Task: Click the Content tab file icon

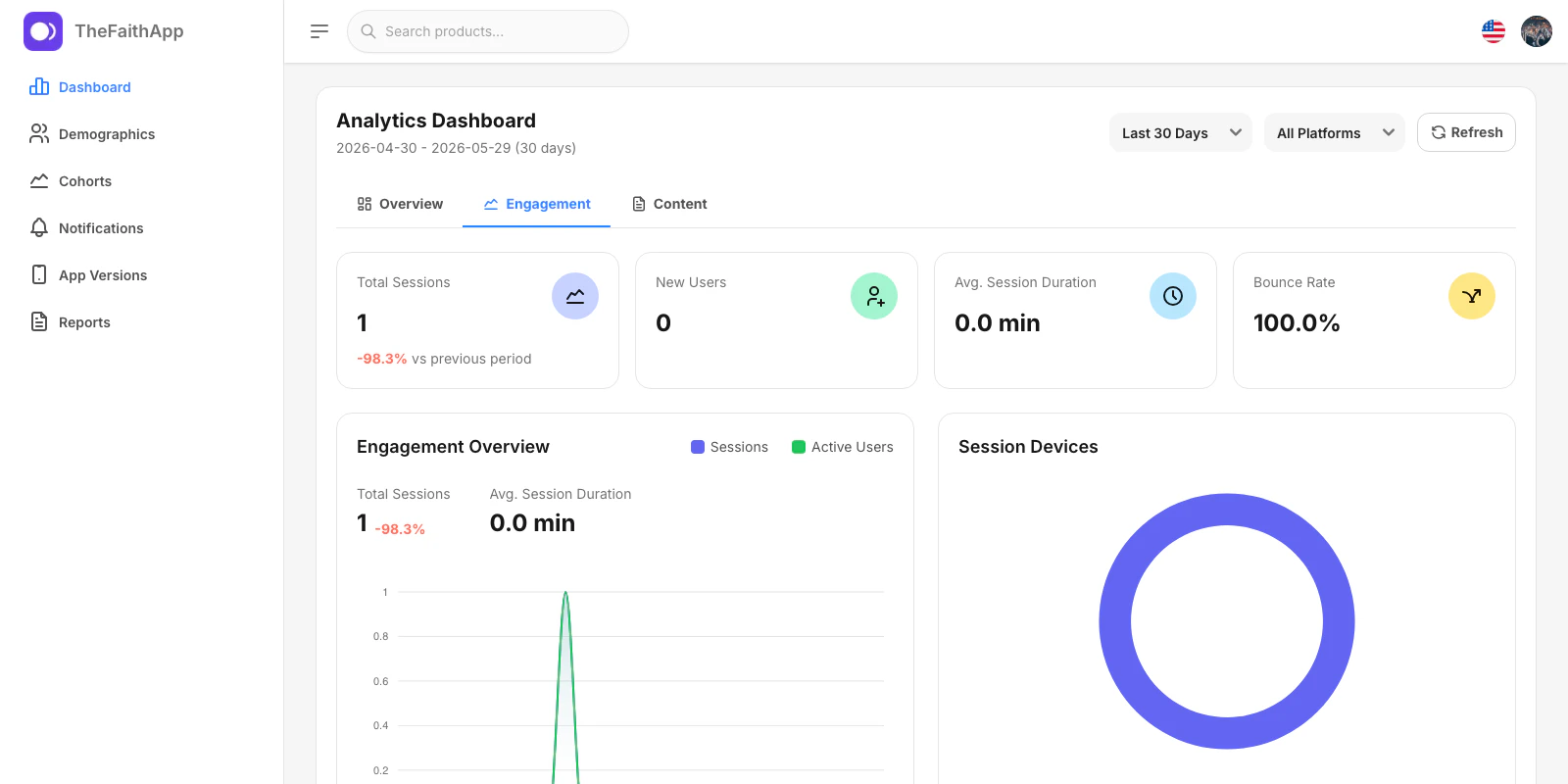Action: pyautogui.click(x=639, y=204)
